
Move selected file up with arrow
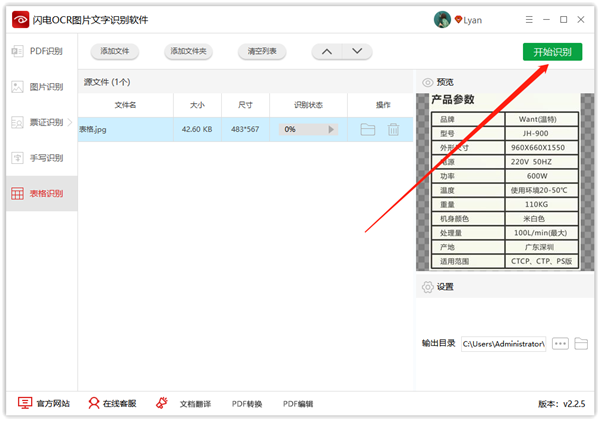tap(327, 51)
